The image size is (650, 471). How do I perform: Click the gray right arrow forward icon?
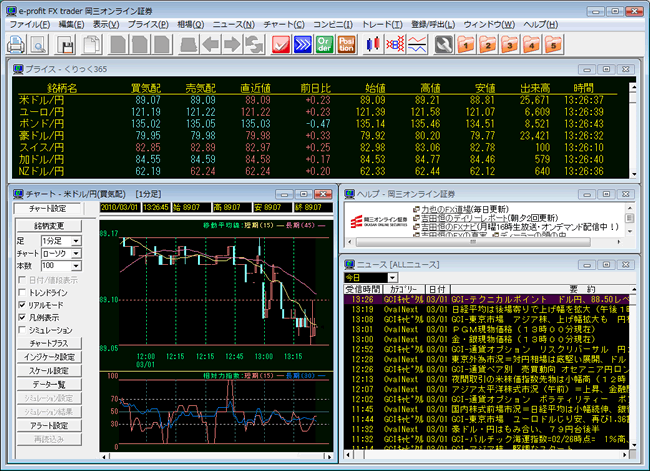pyautogui.click(x=232, y=44)
